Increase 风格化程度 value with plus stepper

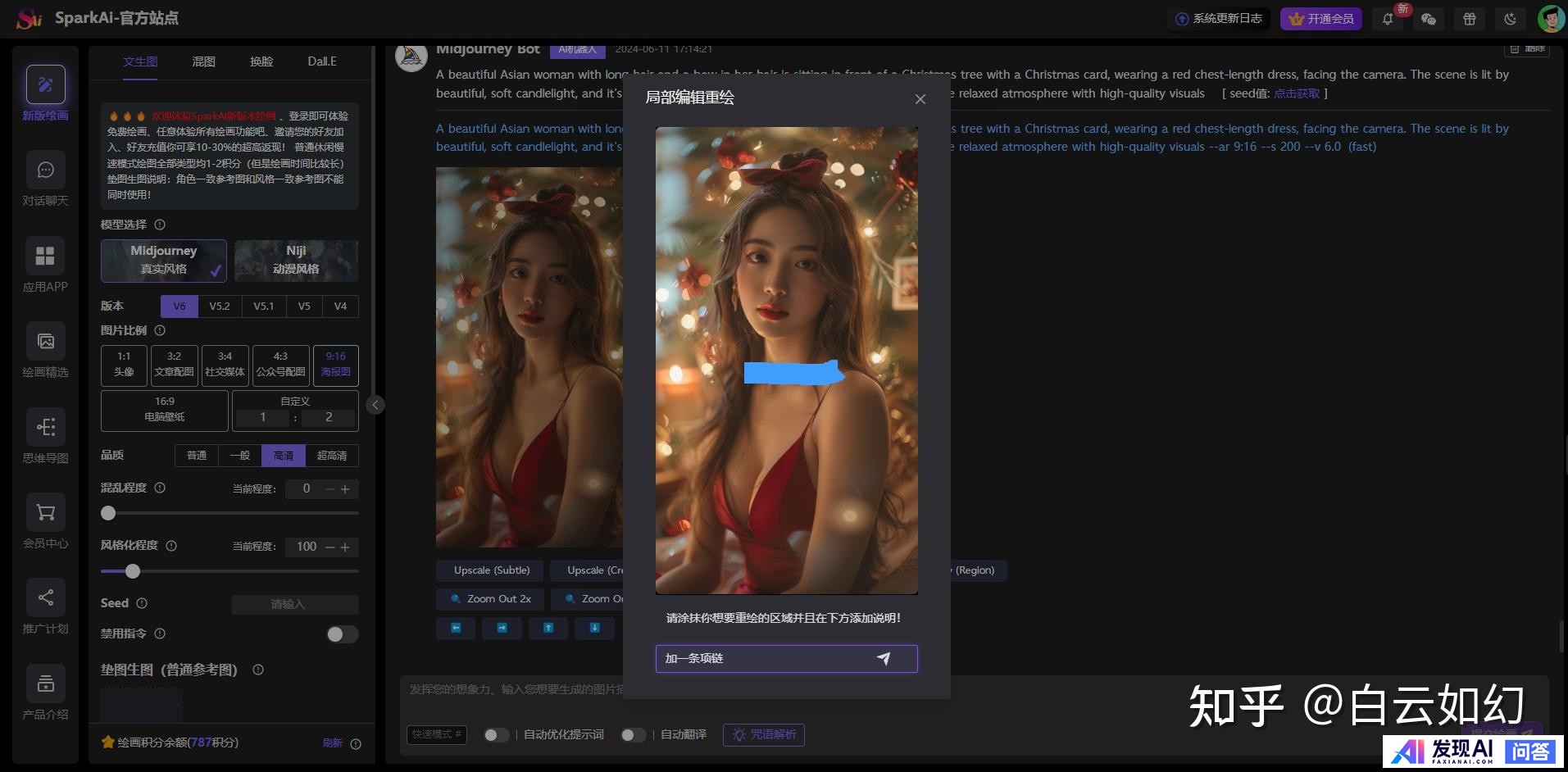pyautogui.click(x=346, y=547)
